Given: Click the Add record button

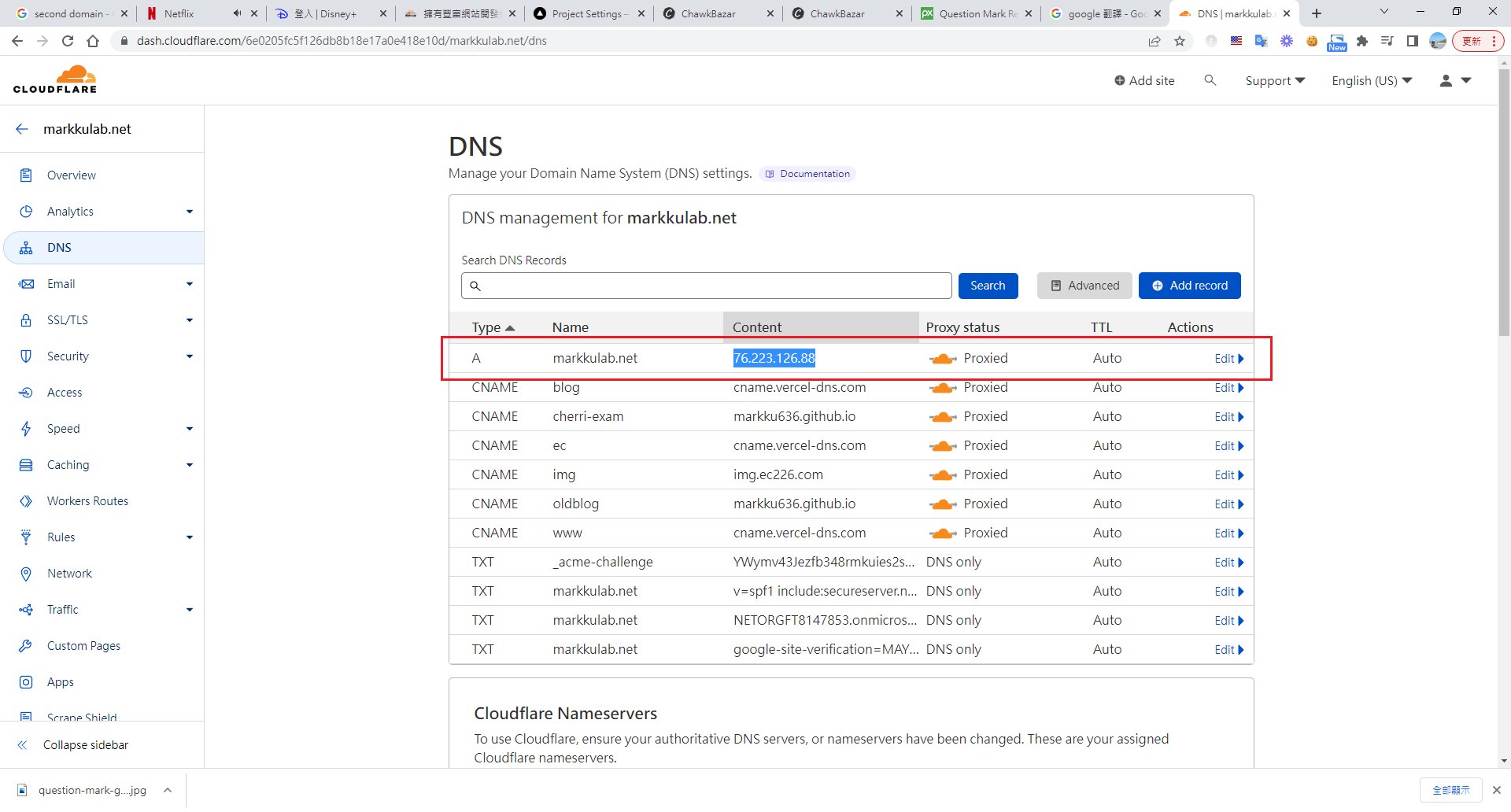Looking at the screenshot, I should (x=1189, y=286).
